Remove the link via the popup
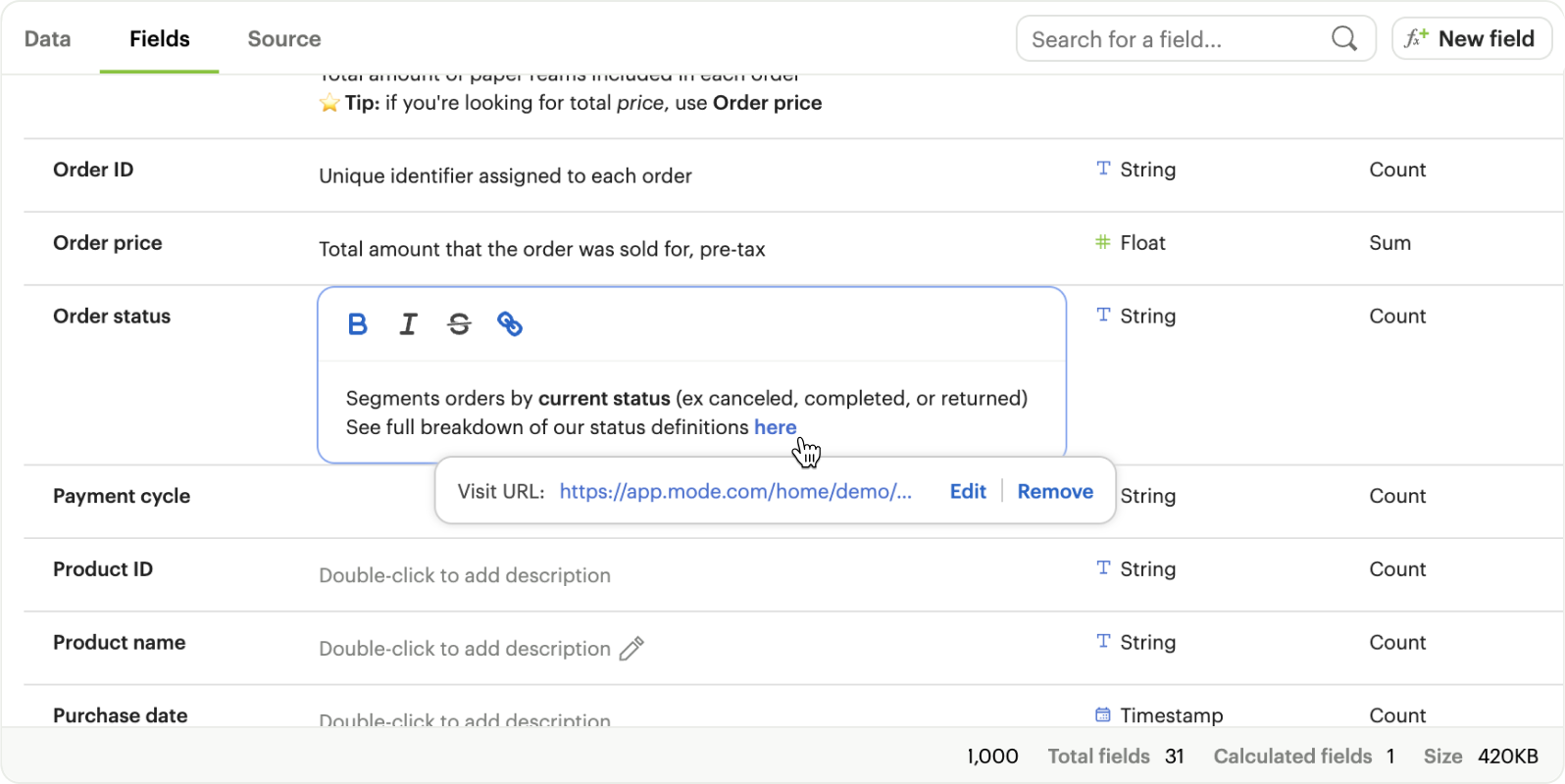1565x784 pixels. (x=1055, y=492)
